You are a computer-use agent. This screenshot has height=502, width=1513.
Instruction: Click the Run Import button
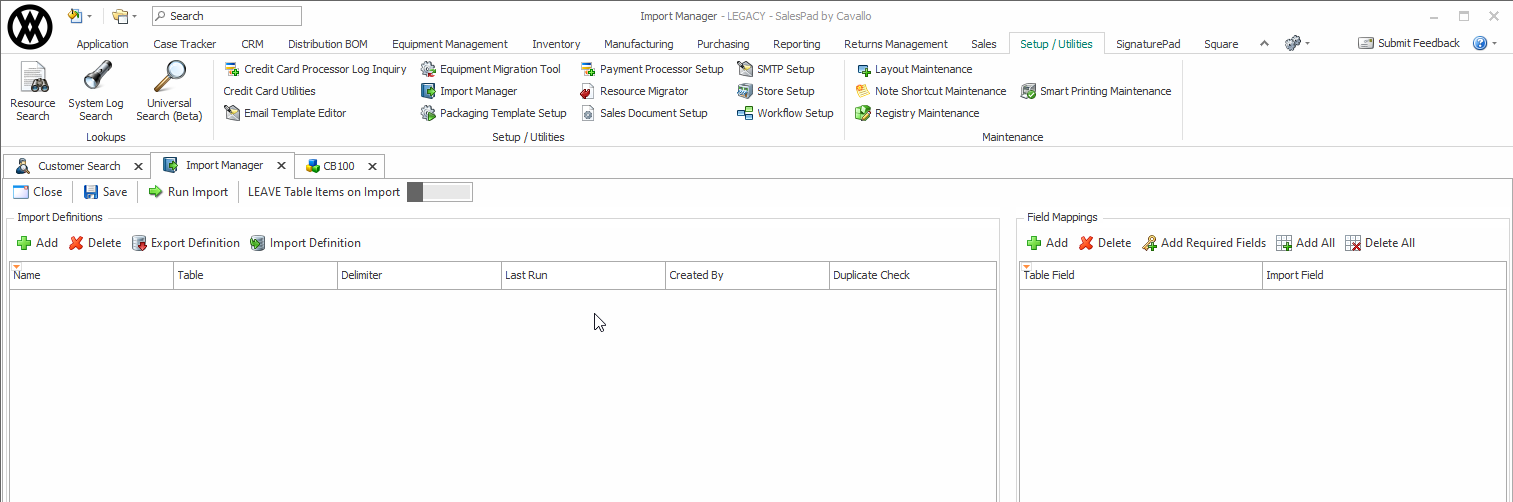[188, 192]
